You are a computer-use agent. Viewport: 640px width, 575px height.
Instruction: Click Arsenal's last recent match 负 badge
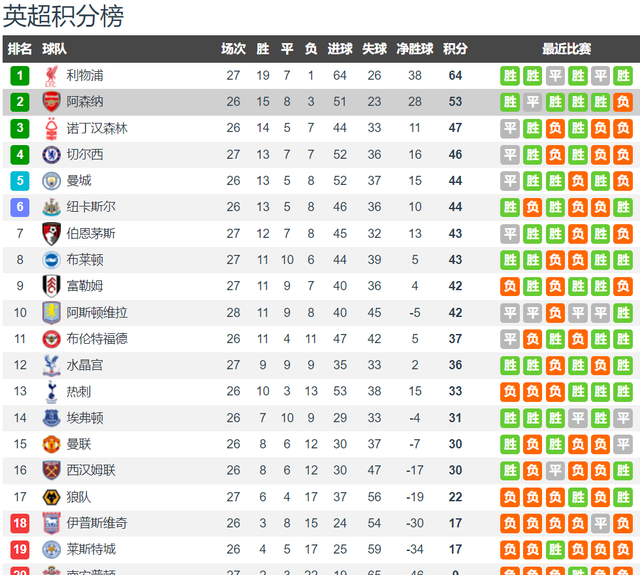click(623, 102)
